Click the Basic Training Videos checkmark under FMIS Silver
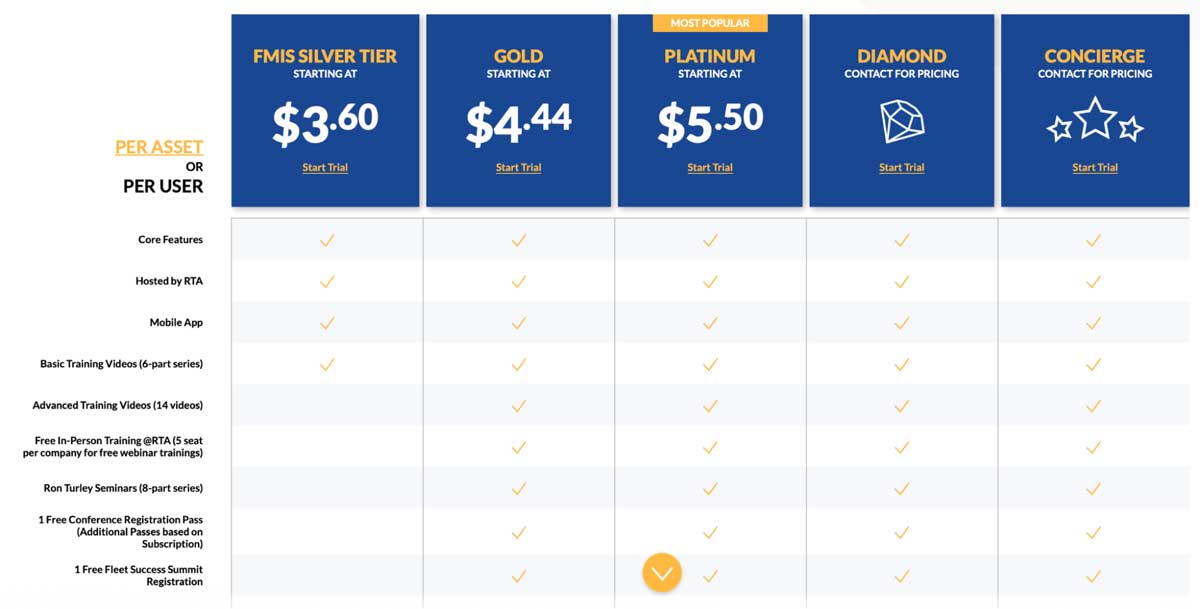1200x609 pixels. (x=325, y=364)
